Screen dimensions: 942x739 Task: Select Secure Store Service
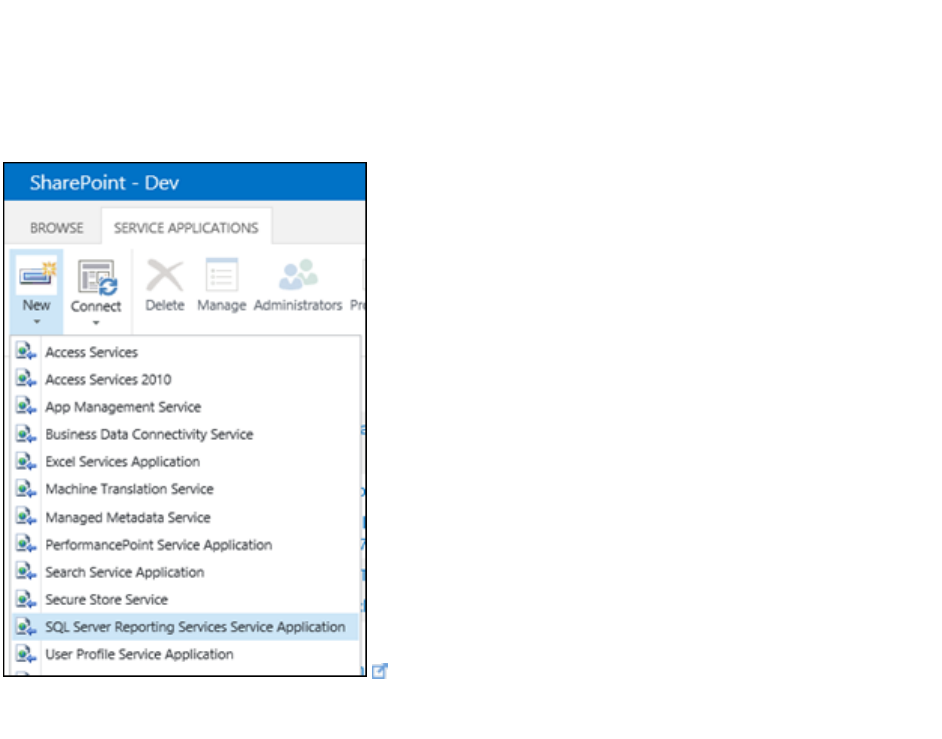tap(186, 600)
